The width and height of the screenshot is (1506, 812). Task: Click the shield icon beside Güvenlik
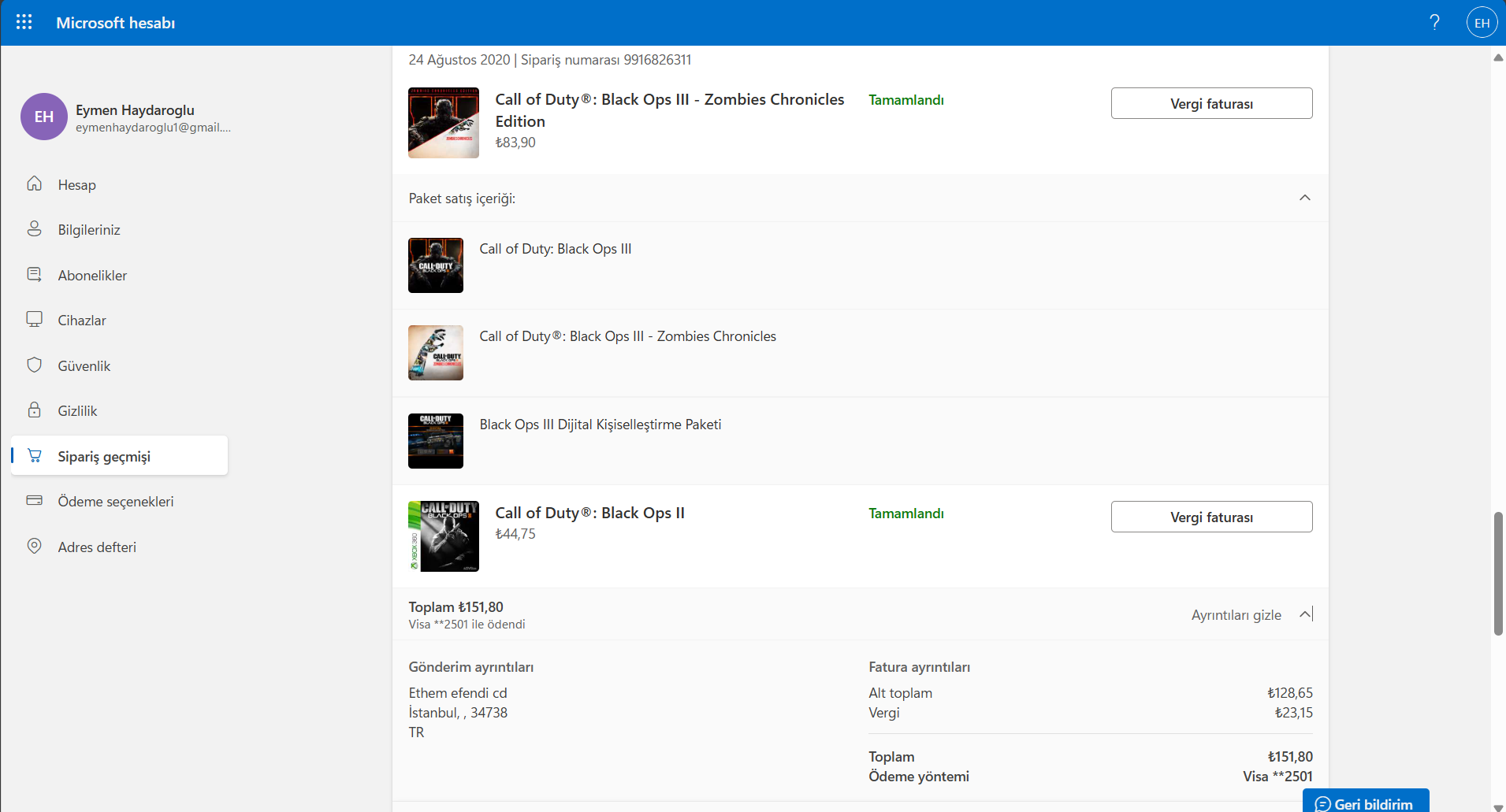point(35,365)
